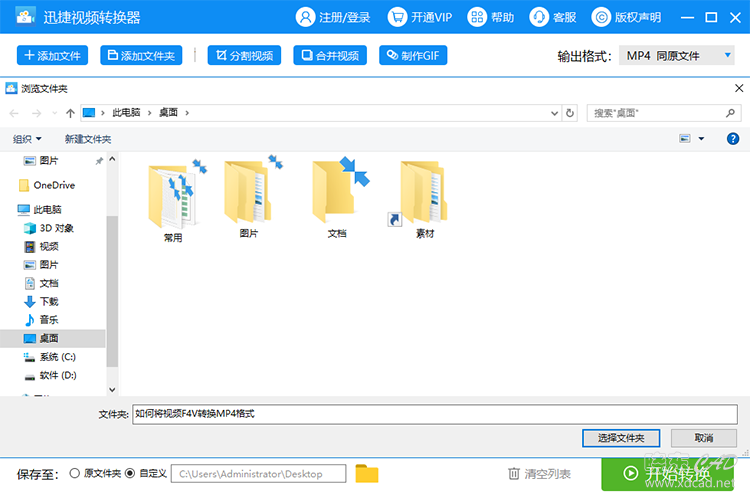The width and height of the screenshot is (750, 498).
Task: Click 新建文件夹
Action: click(88, 139)
